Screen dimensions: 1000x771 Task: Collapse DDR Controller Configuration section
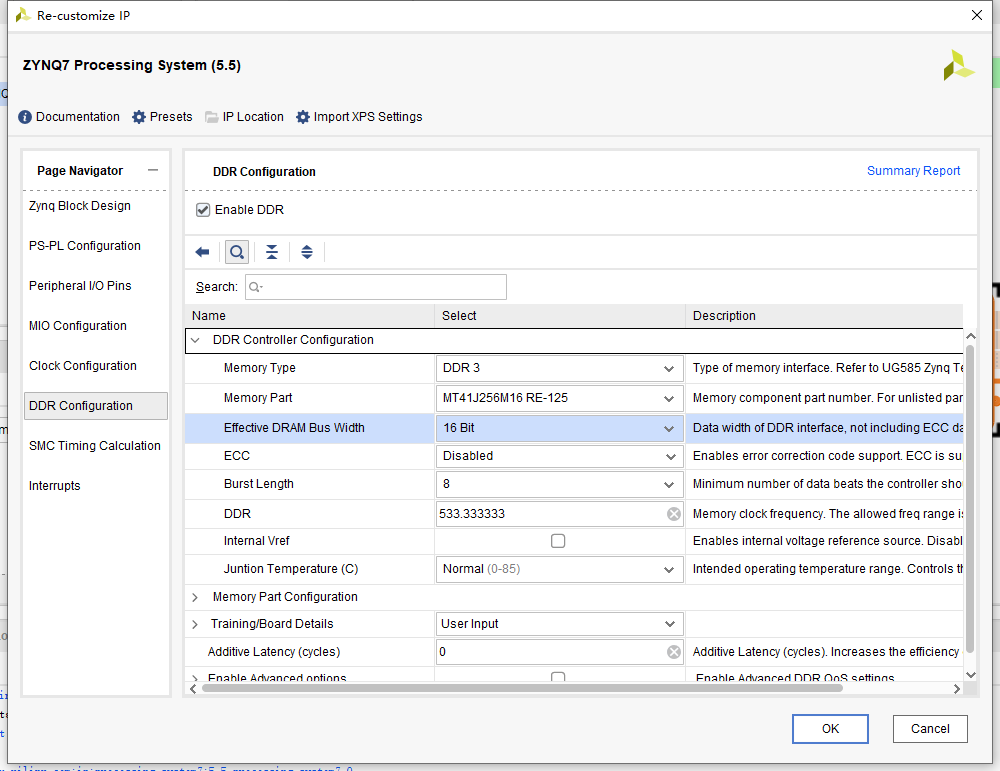pos(196,340)
